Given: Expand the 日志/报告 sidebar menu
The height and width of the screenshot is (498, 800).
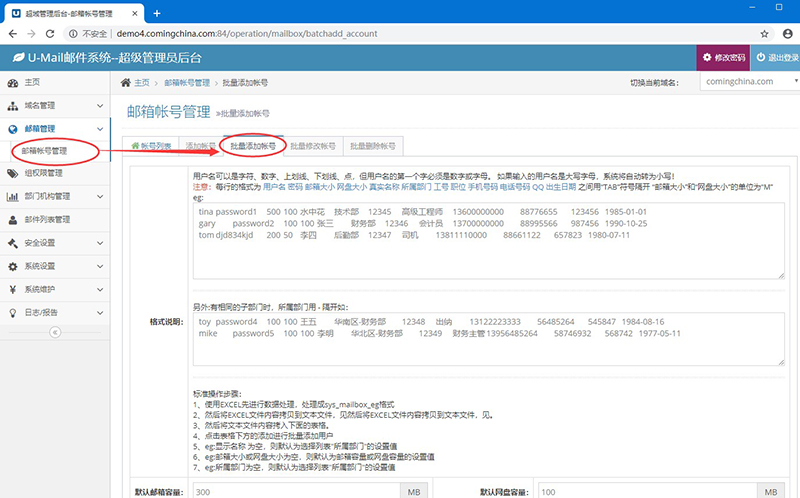Looking at the screenshot, I should (x=55, y=312).
